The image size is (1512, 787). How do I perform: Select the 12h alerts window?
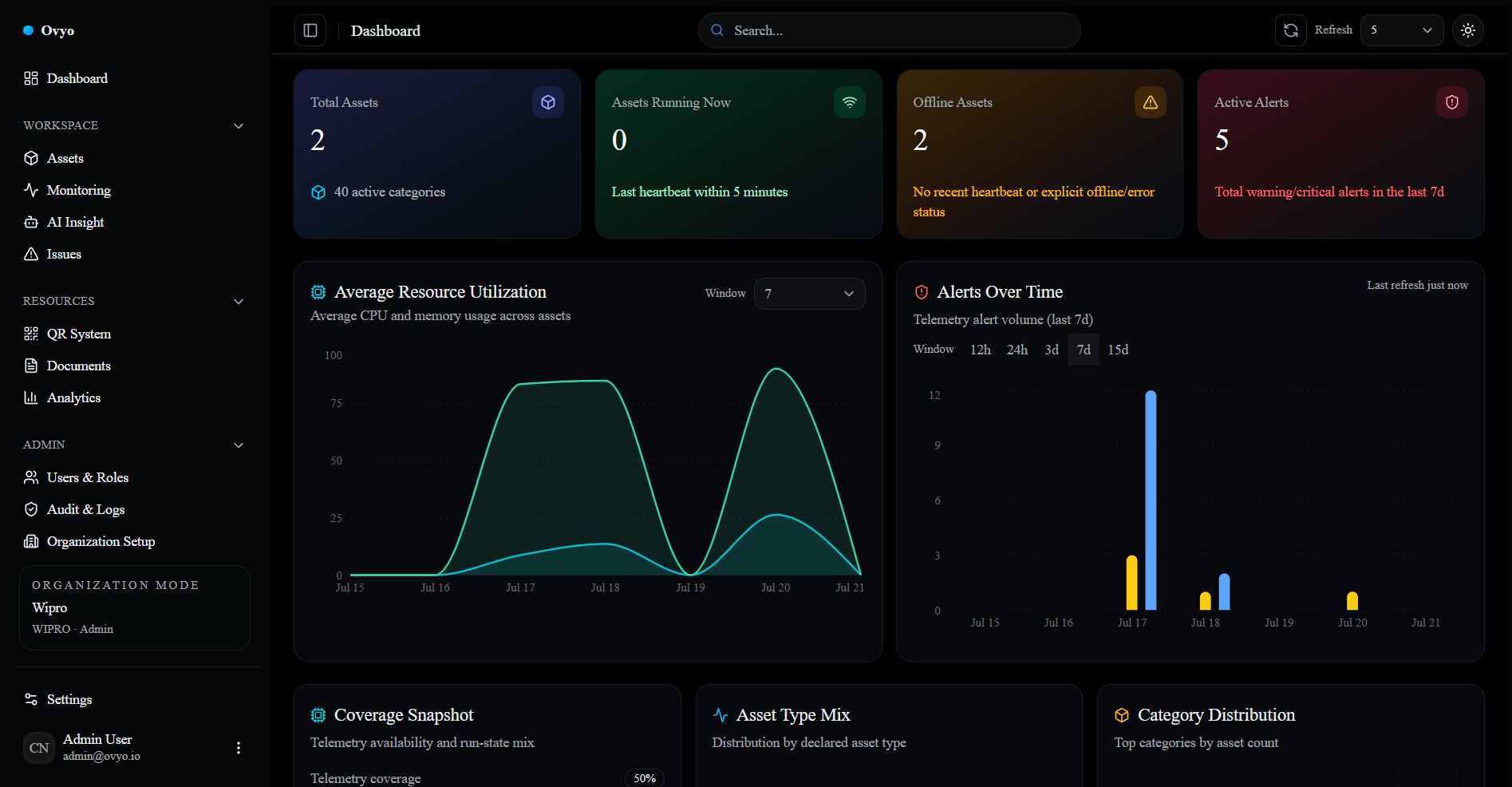point(981,350)
